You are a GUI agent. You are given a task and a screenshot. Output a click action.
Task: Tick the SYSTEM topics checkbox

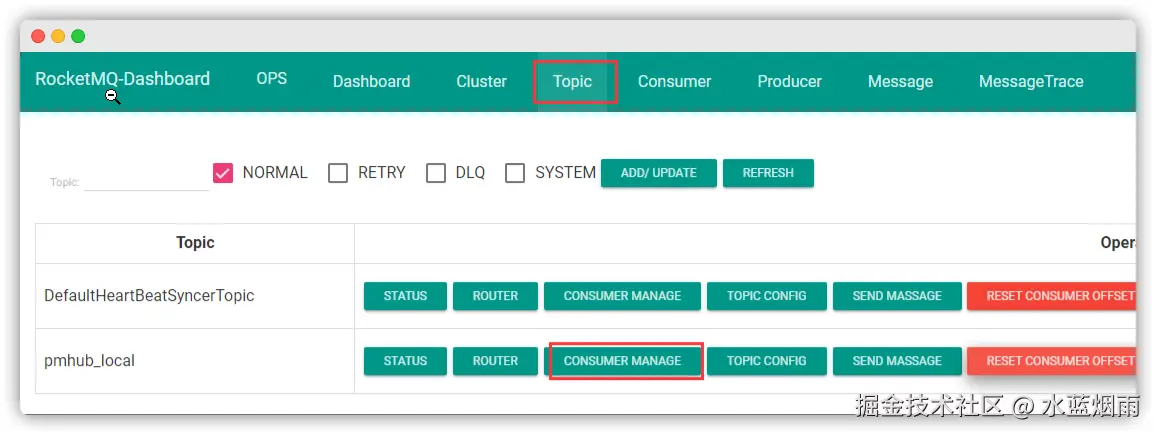click(515, 173)
